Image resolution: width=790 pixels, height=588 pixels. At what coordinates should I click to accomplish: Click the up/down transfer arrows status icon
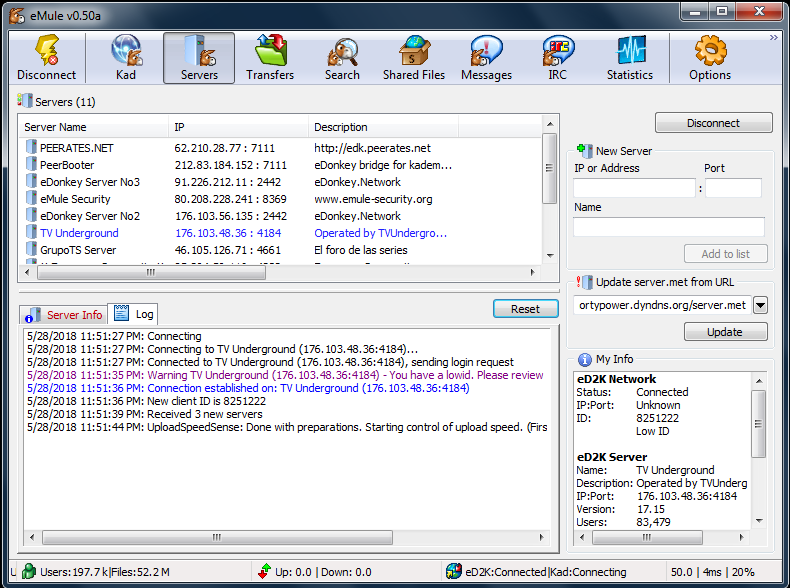click(x=265, y=571)
